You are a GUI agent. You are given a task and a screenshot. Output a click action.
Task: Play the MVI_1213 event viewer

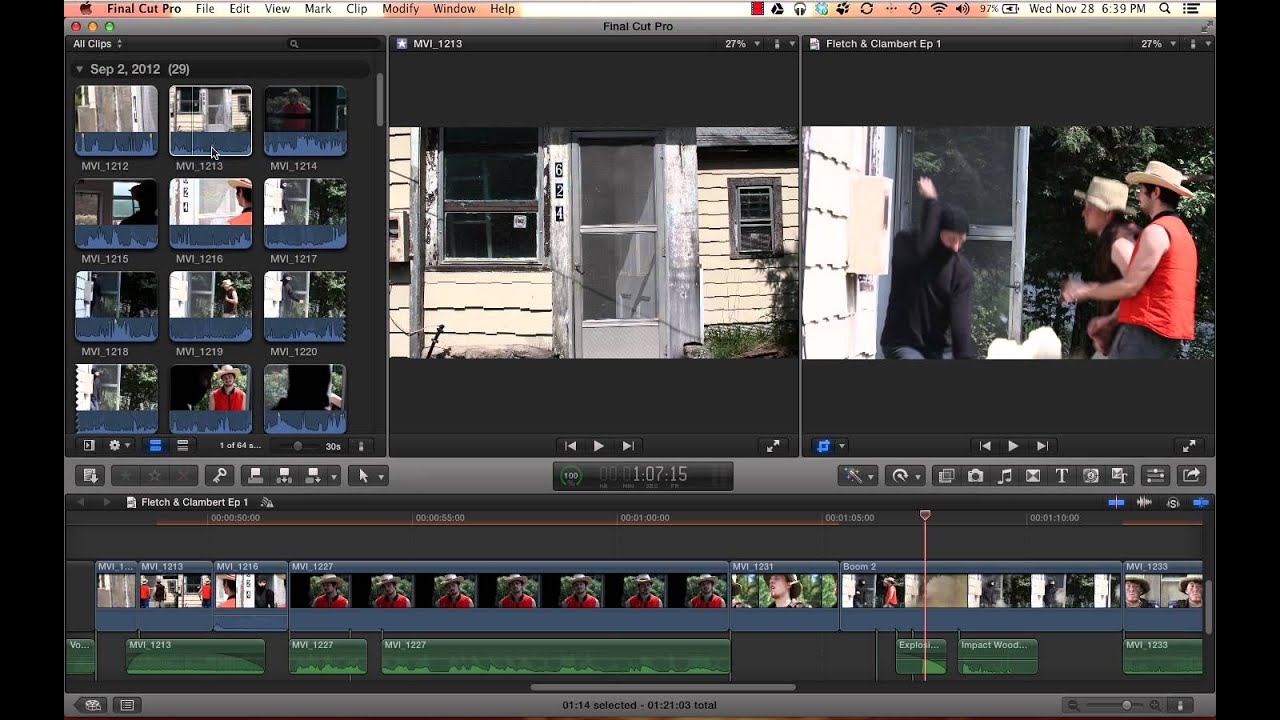point(599,446)
